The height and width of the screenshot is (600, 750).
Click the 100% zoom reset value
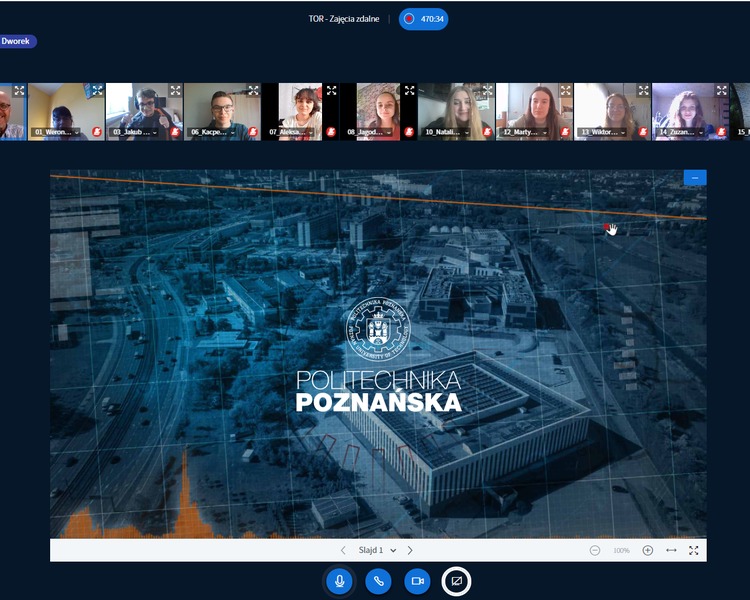(x=621, y=551)
